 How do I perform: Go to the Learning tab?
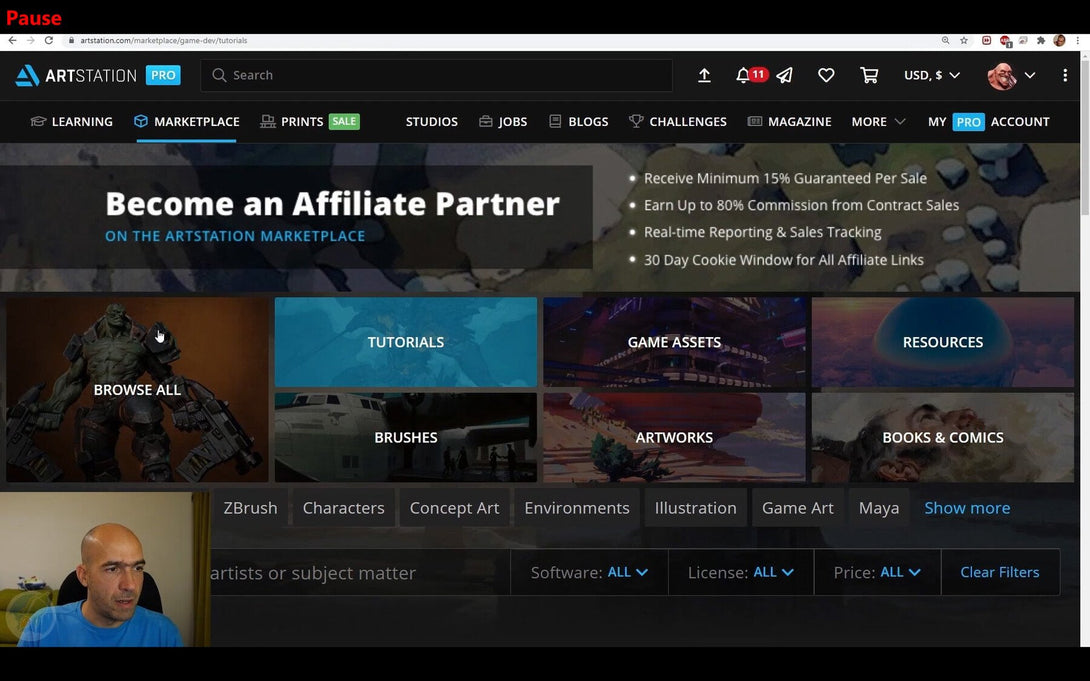pos(71,121)
